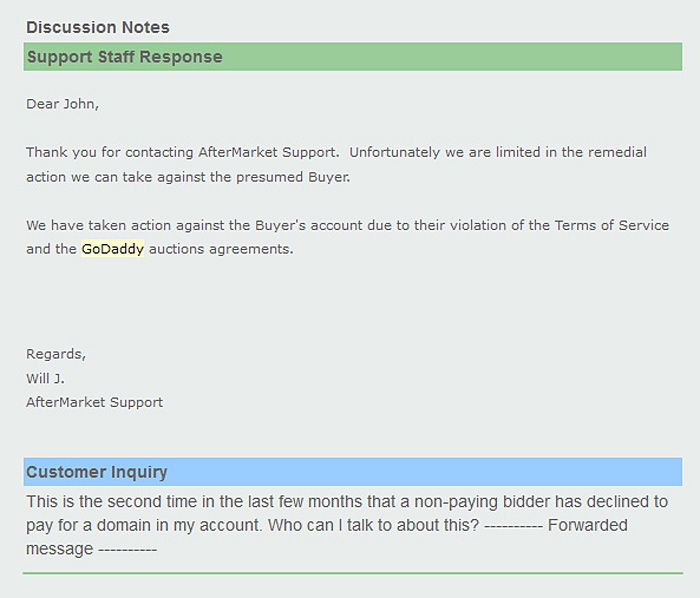Image resolution: width=700 pixels, height=598 pixels.
Task: Click the blue Customer Inquiry header bar
Action: pos(353,472)
